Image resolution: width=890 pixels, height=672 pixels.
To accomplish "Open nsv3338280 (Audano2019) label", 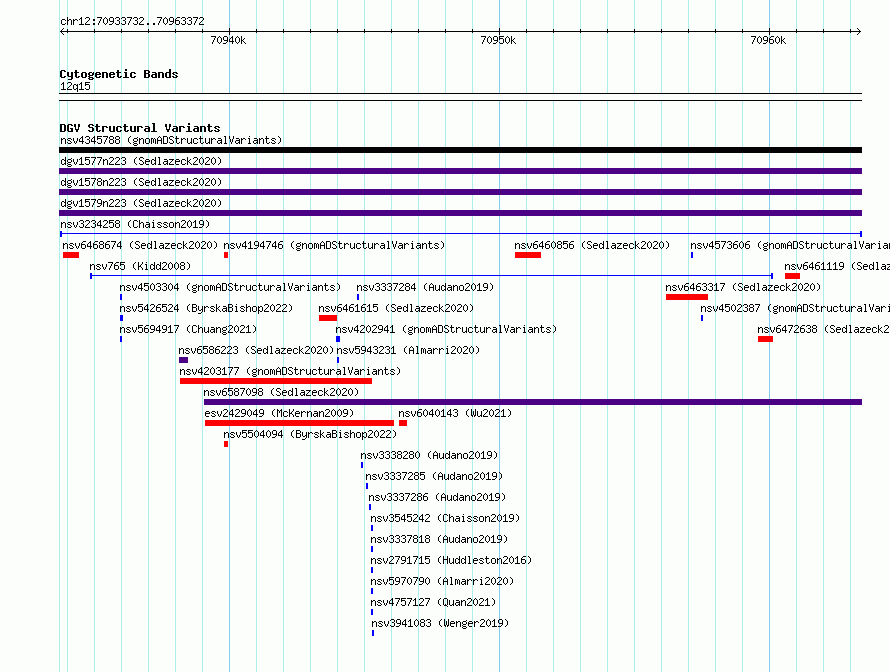I will 429,455.
